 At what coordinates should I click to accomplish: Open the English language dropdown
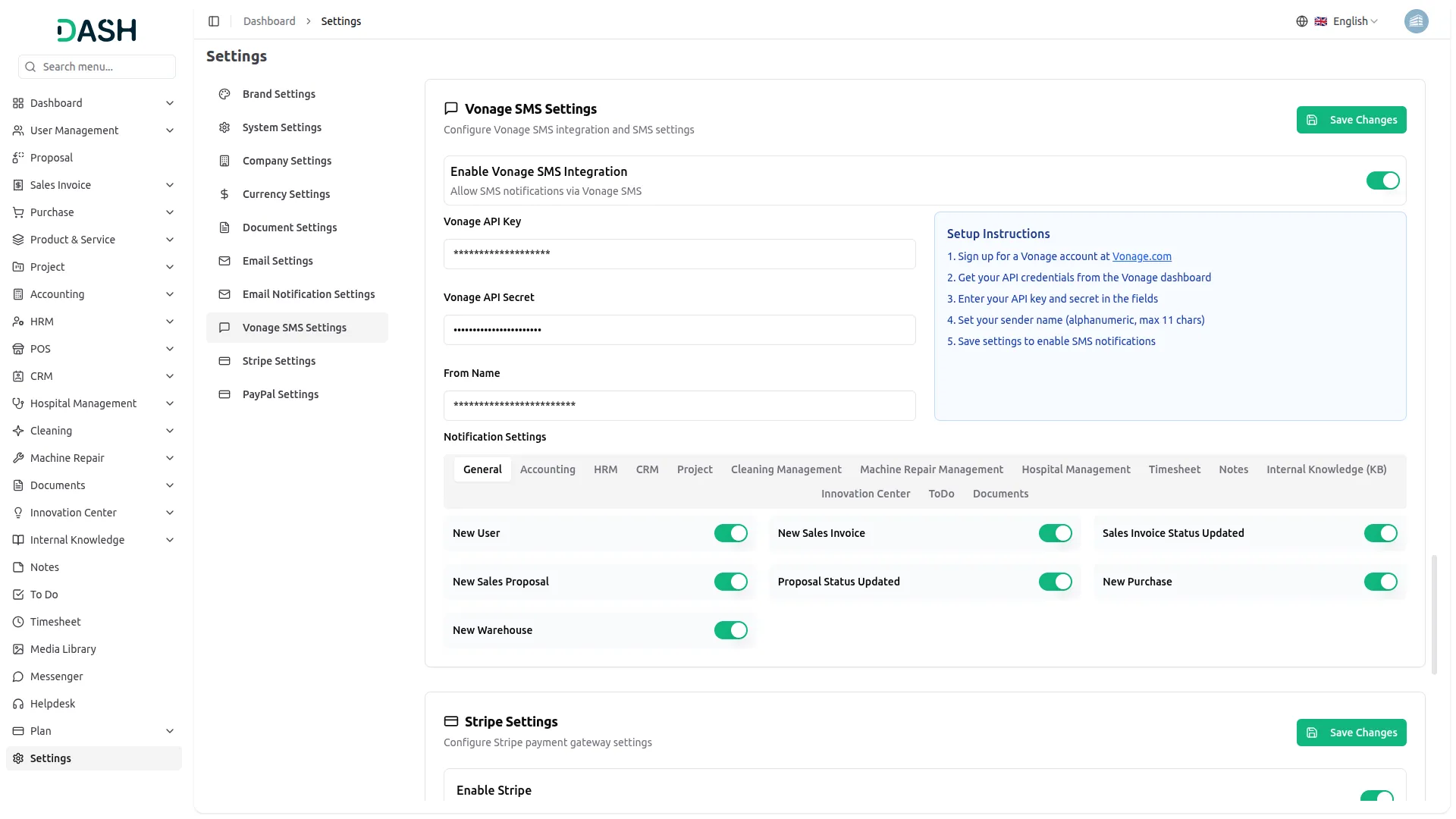click(1347, 21)
